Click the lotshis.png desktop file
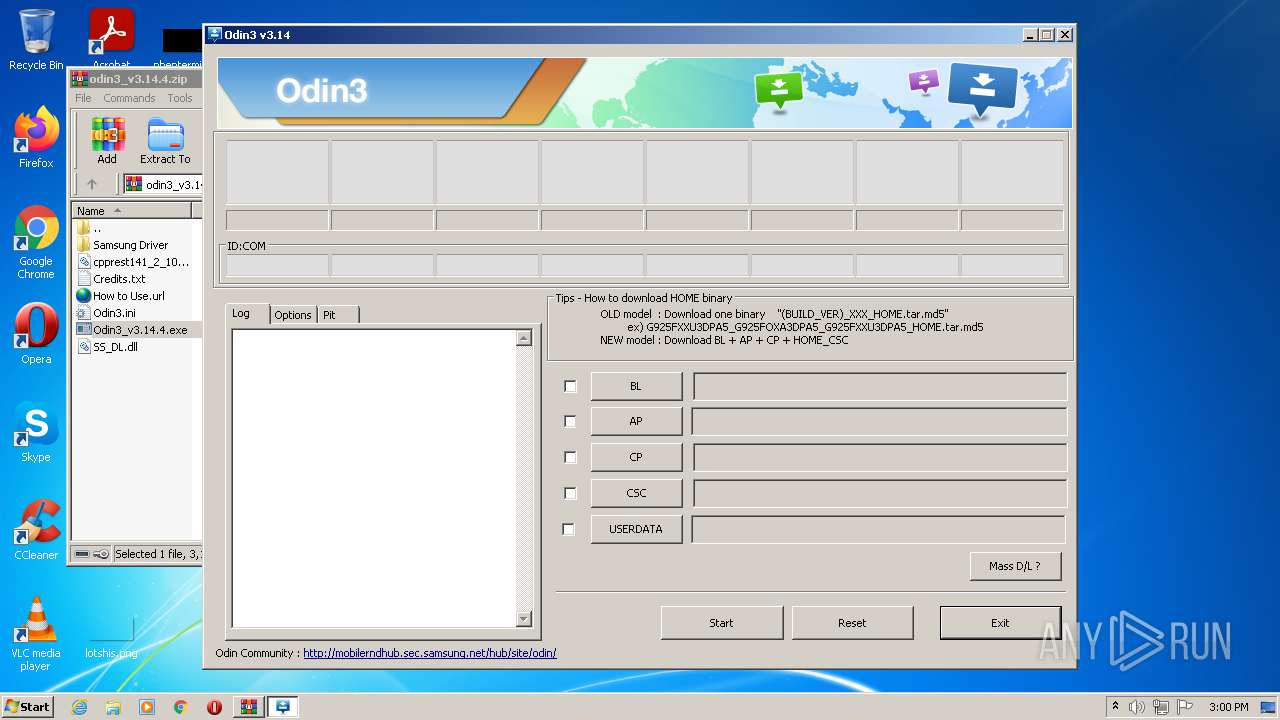The image size is (1280, 720). [x=111, y=633]
